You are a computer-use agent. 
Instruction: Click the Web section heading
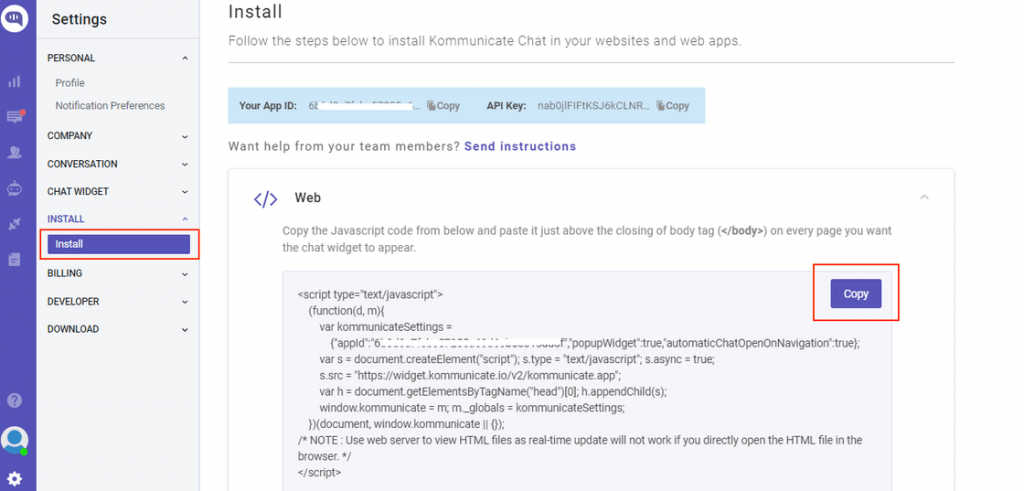(308, 197)
